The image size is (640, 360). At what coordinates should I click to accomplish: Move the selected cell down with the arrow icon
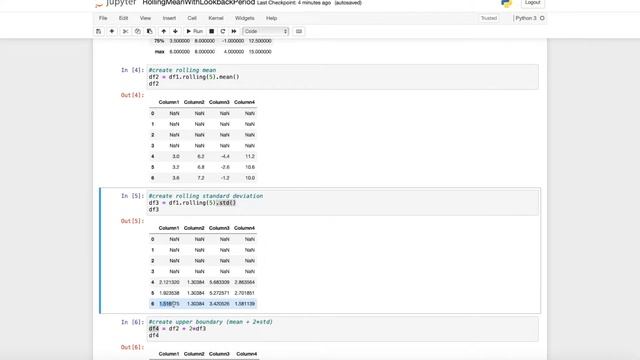click(175, 31)
